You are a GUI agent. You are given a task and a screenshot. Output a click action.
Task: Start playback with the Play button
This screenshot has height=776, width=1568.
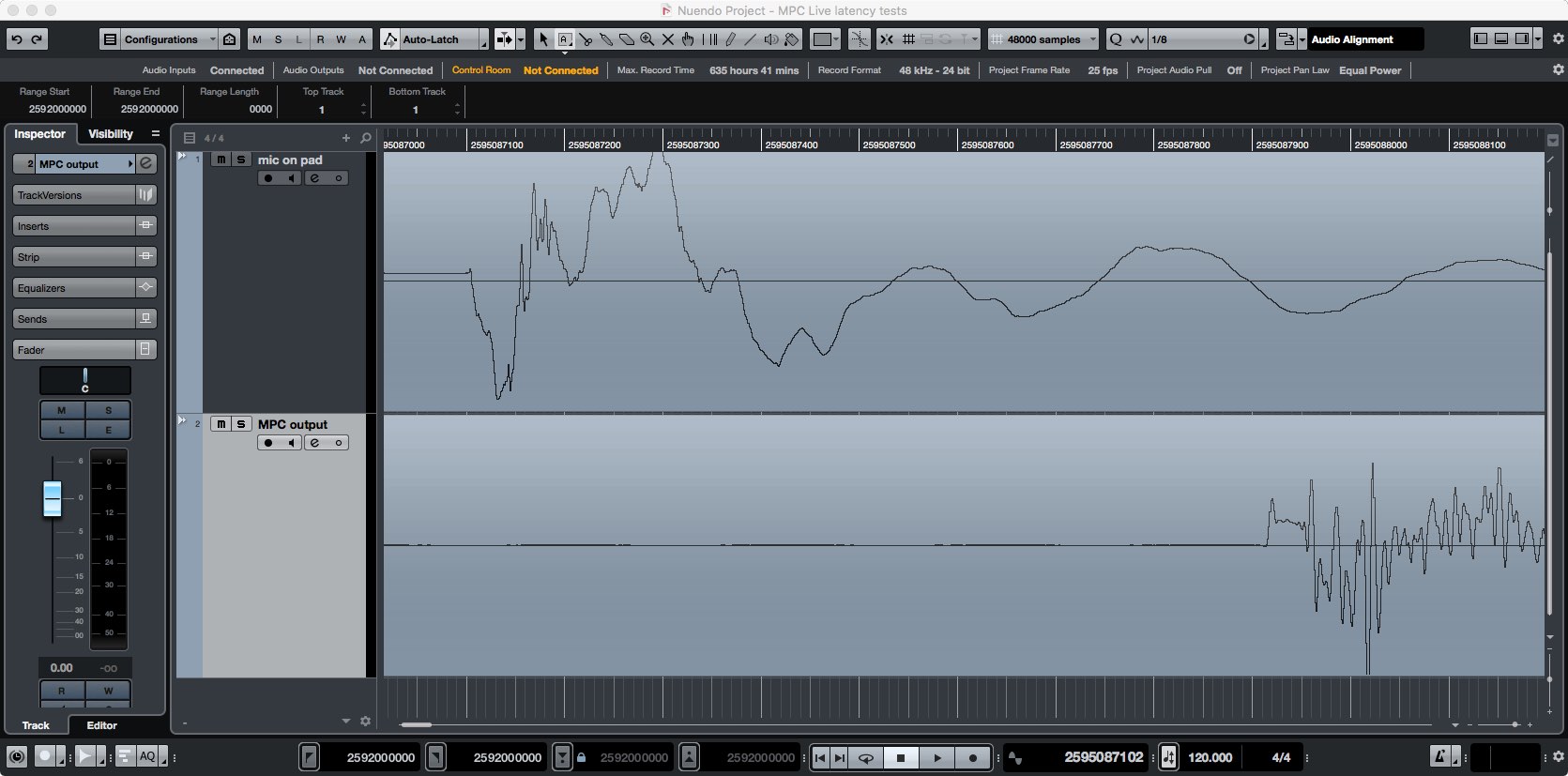[936, 757]
